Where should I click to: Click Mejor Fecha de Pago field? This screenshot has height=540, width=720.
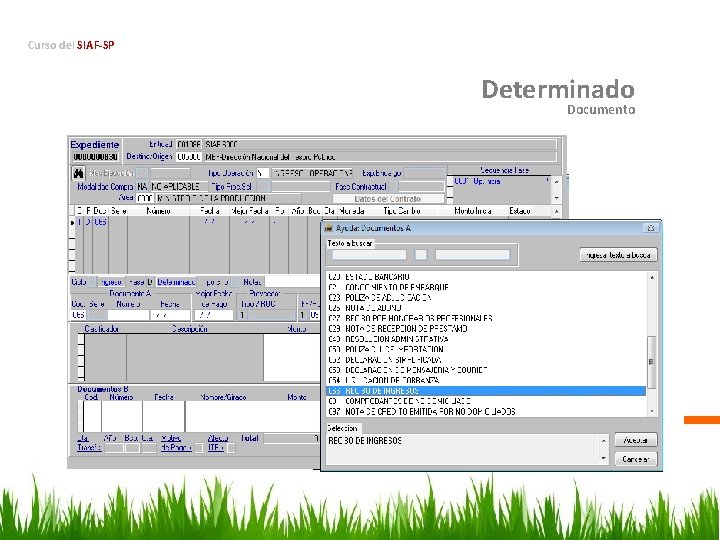click(214, 315)
